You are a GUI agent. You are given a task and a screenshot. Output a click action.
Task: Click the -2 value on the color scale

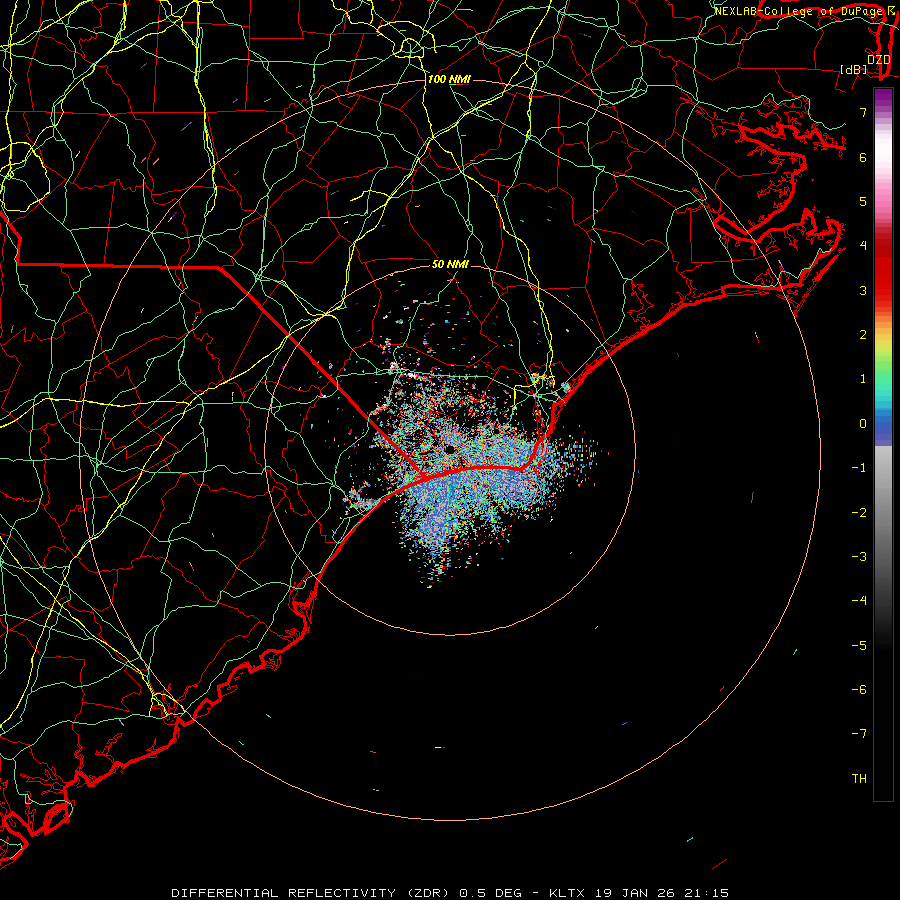coord(859,513)
